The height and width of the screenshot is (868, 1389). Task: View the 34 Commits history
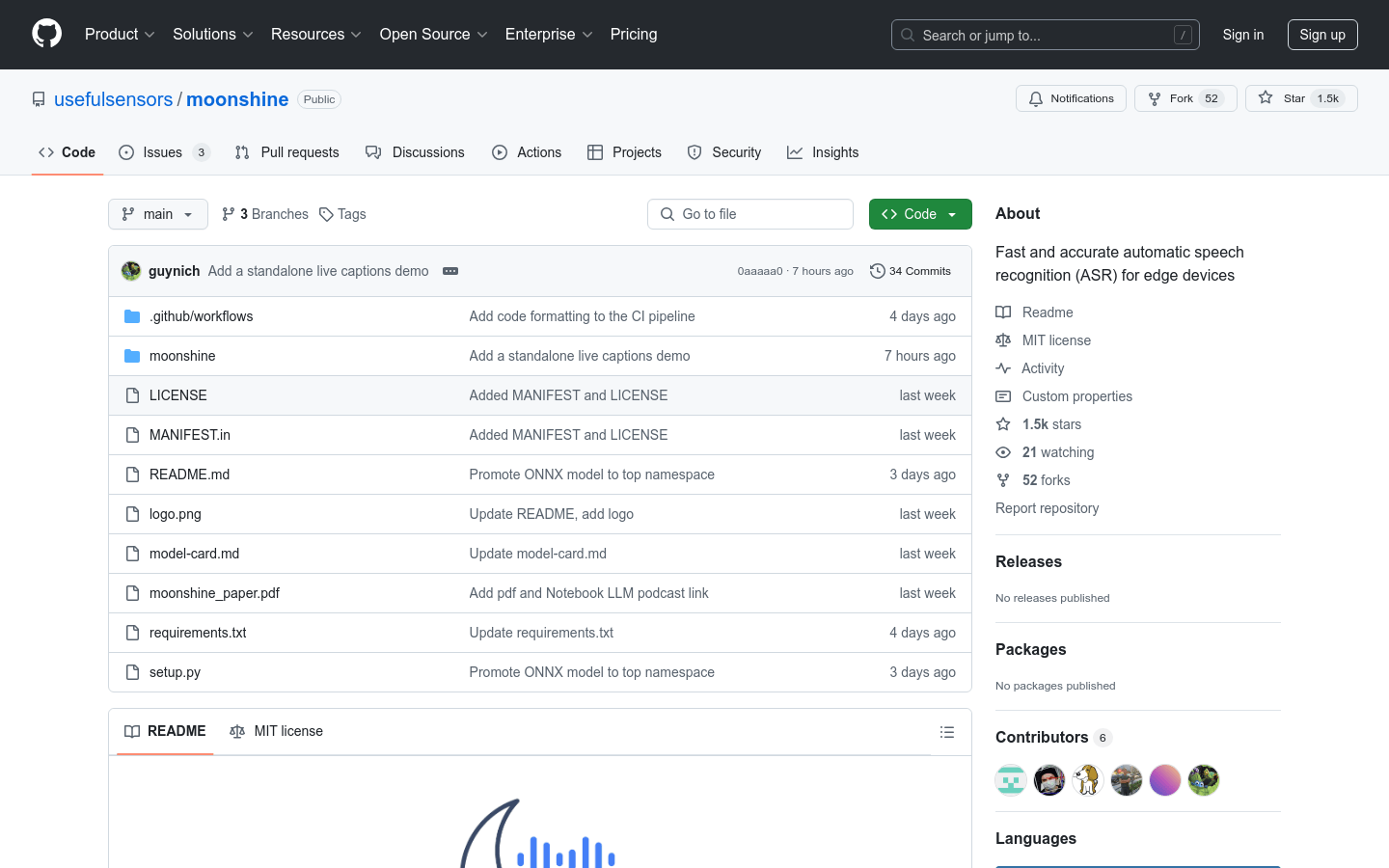[x=911, y=271]
